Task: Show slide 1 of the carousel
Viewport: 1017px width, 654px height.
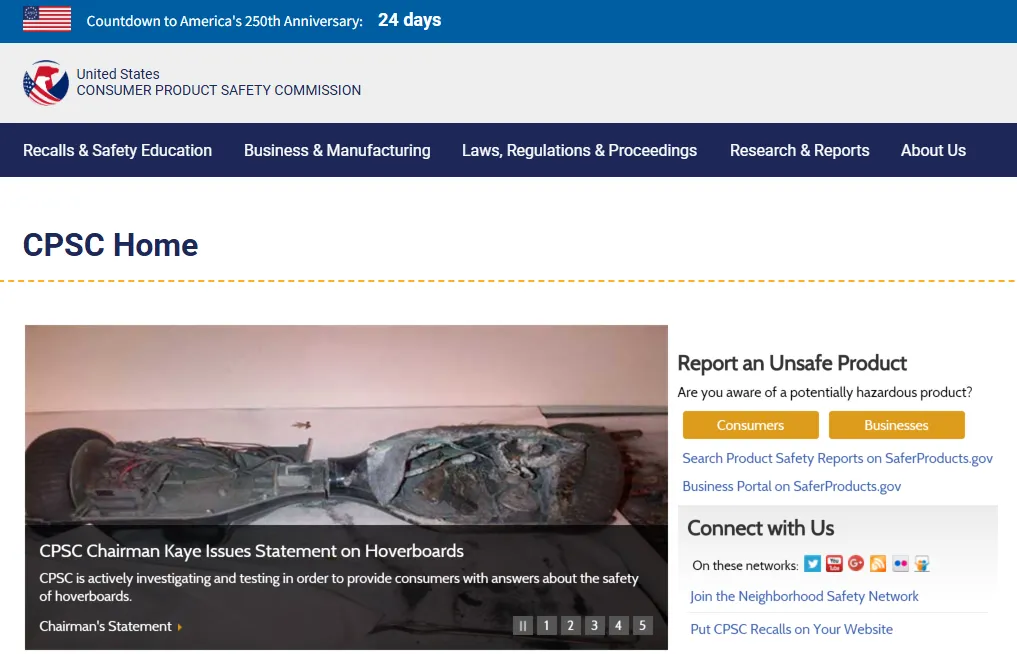Action: point(547,625)
